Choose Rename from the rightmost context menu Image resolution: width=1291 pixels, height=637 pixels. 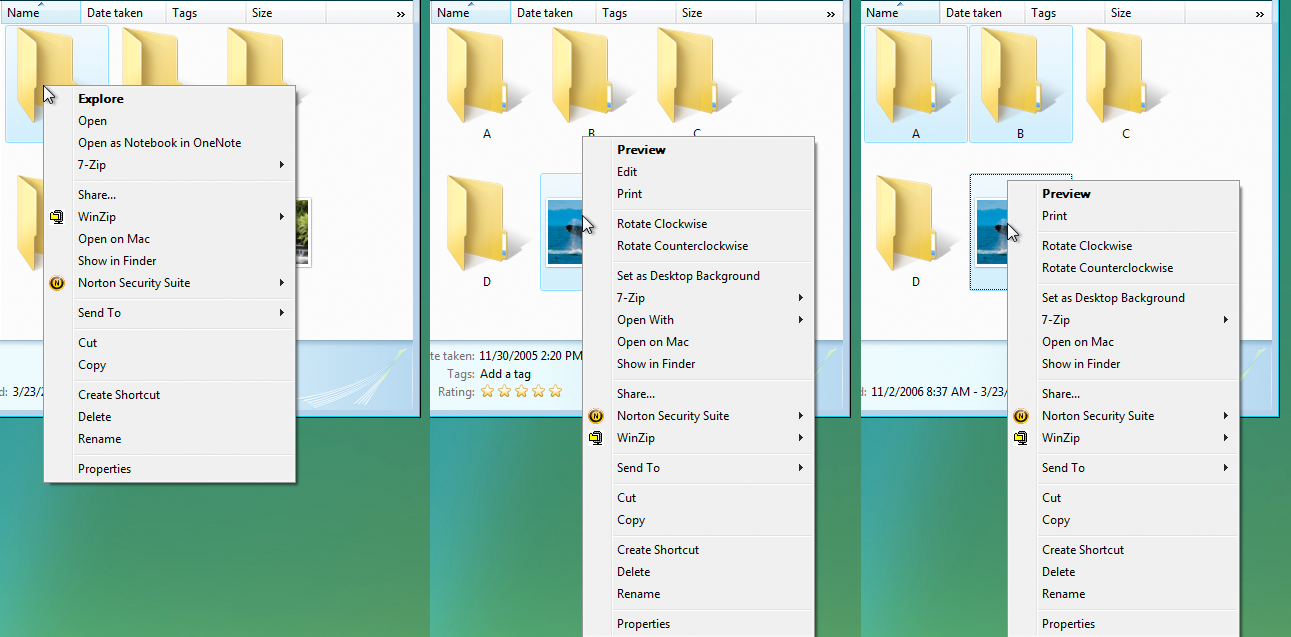(x=1063, y=593)
